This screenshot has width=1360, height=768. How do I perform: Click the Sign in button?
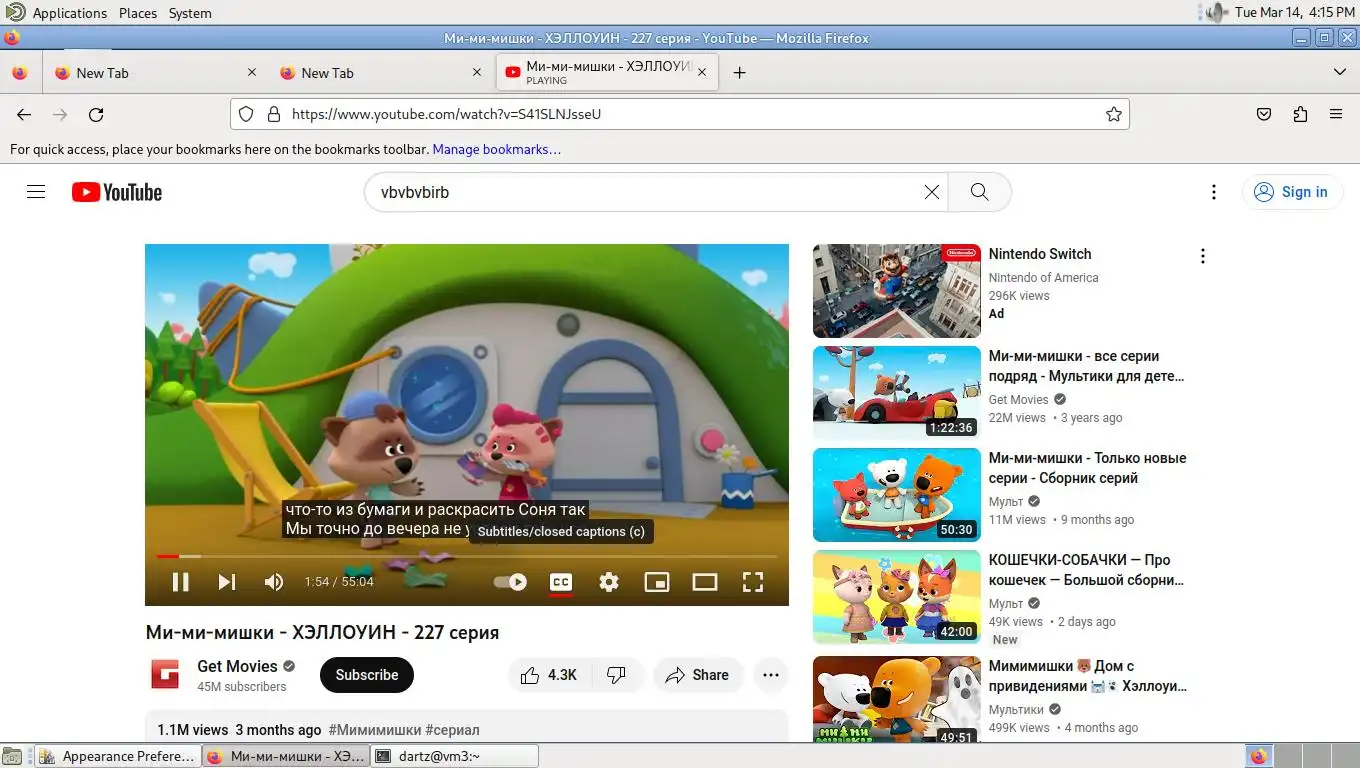[1292, 192]
